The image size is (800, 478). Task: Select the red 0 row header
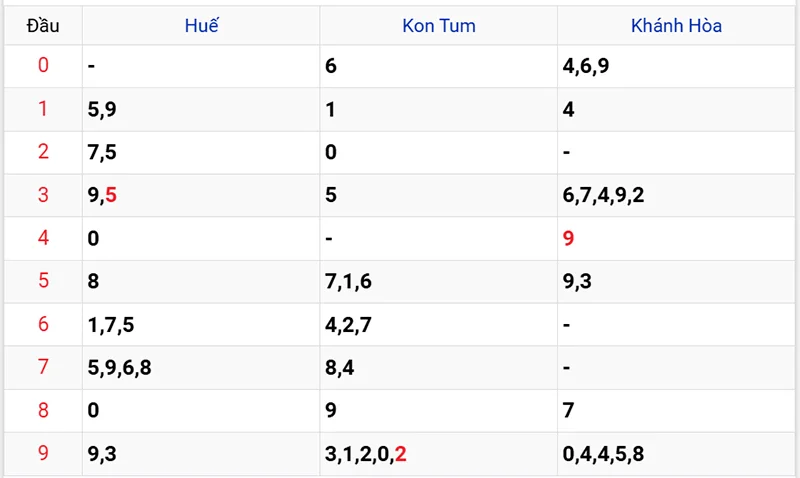(x=43, y=65)
